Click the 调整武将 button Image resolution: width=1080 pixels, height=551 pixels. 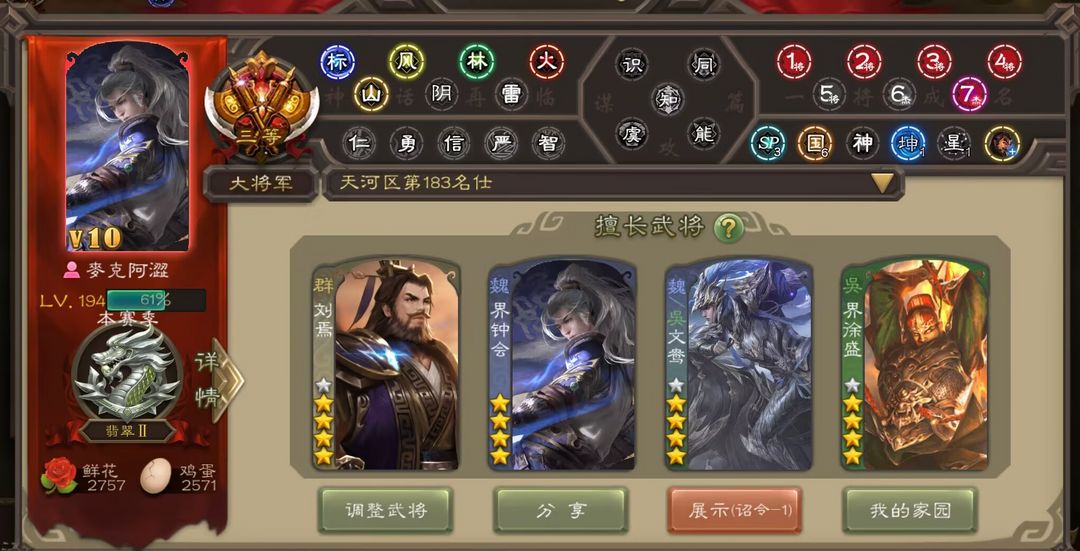[385, 510]
